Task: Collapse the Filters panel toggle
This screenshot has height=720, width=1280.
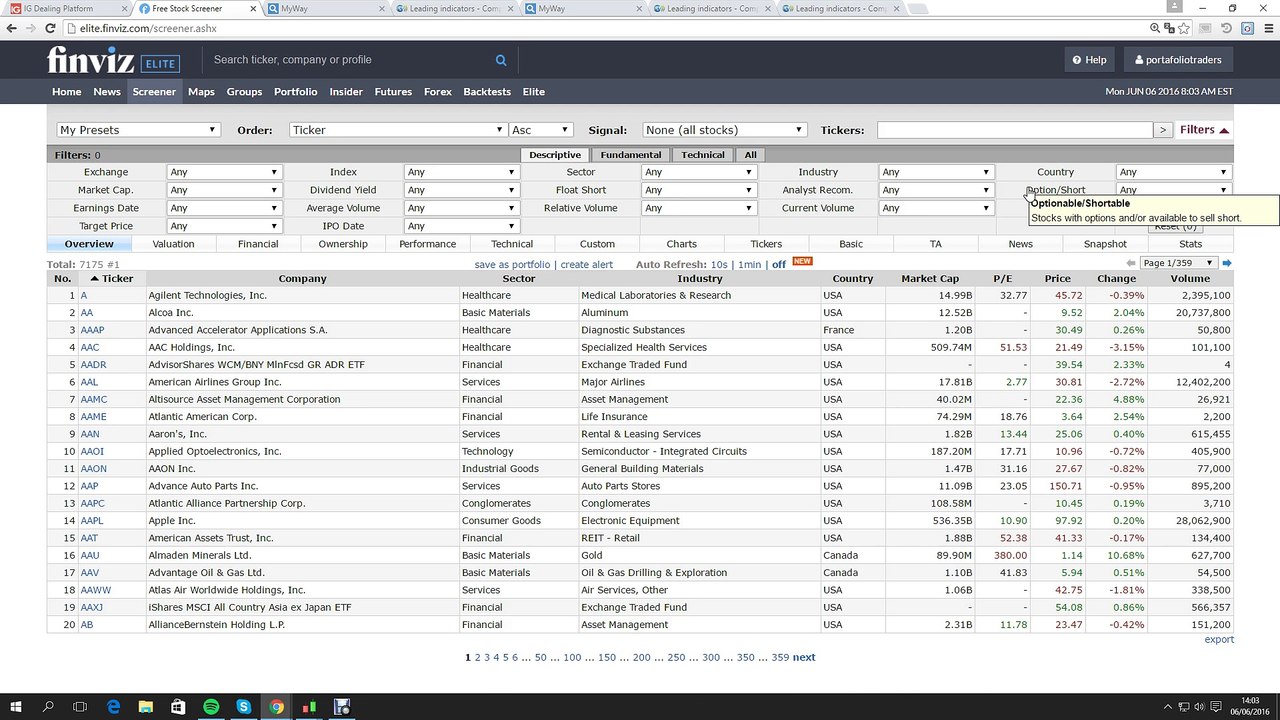Action: point(1204,130)
